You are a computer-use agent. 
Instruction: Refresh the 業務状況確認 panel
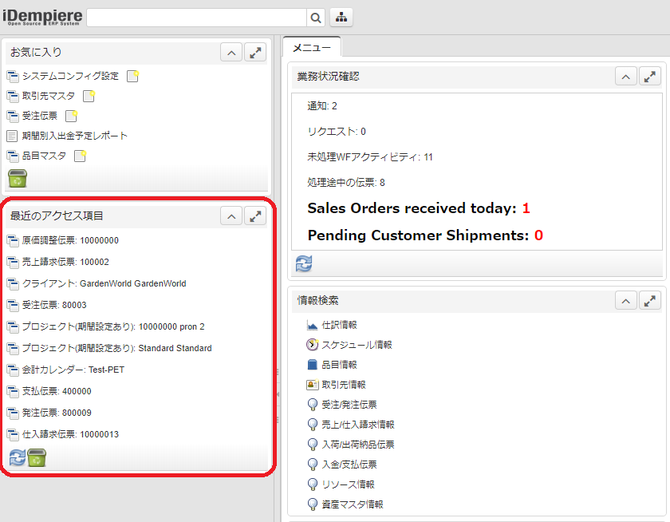coord(304,264)
